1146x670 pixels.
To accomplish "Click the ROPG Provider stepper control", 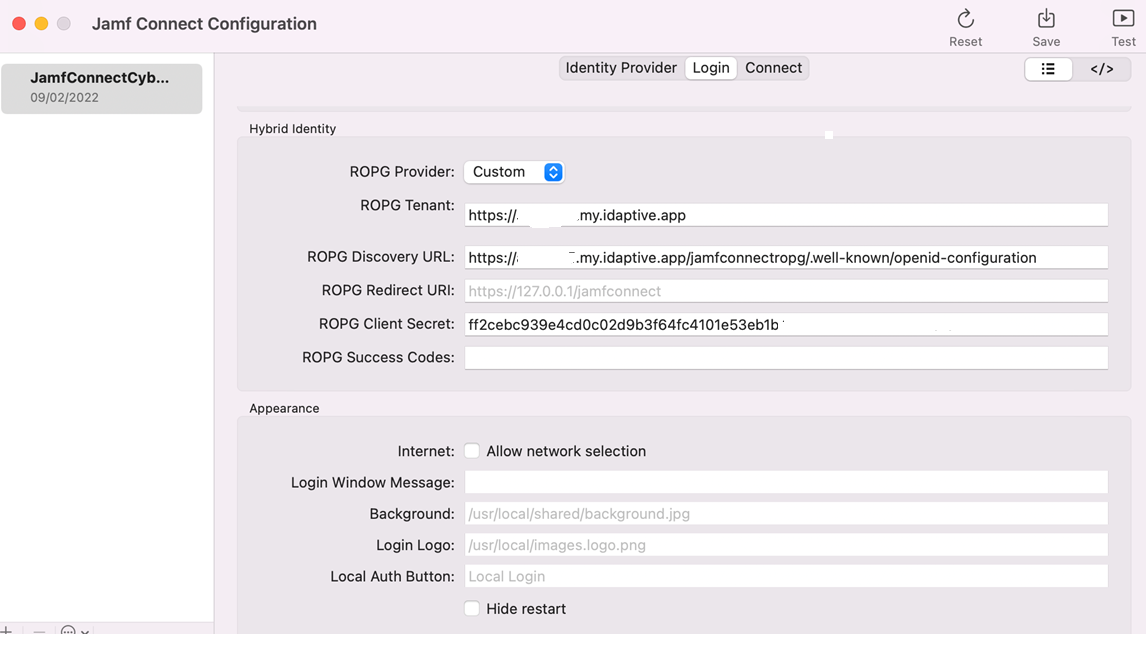I will tap(554, 171).
